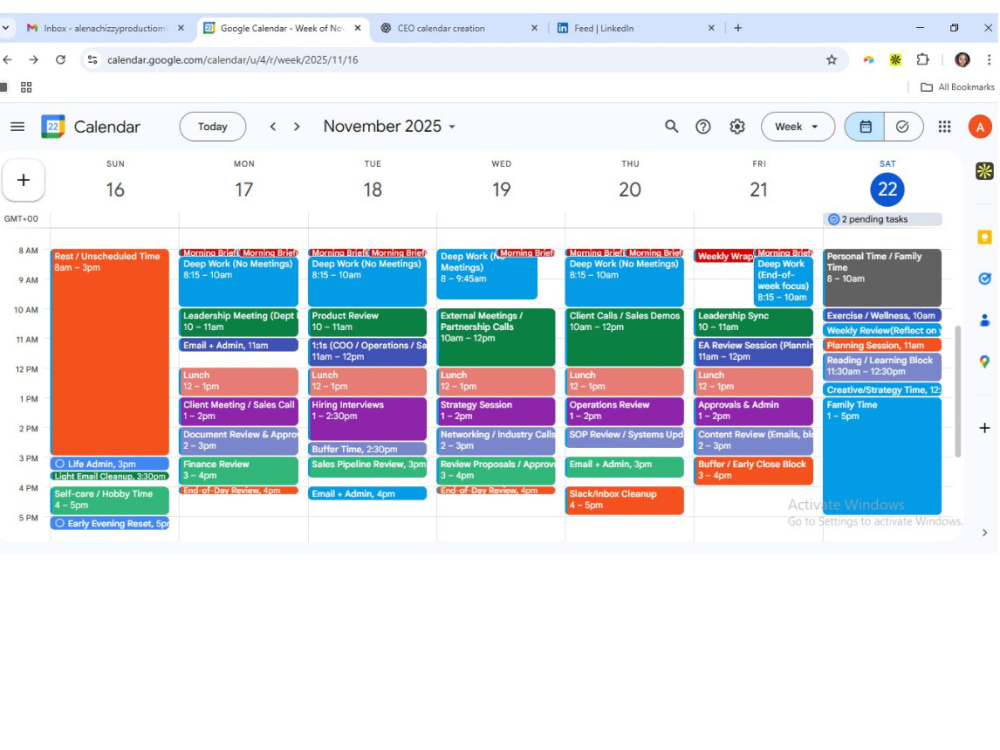Open Buffer / Early Close Block event
The height and width of the screenshot is (750, 1000).
pos(753,471)
